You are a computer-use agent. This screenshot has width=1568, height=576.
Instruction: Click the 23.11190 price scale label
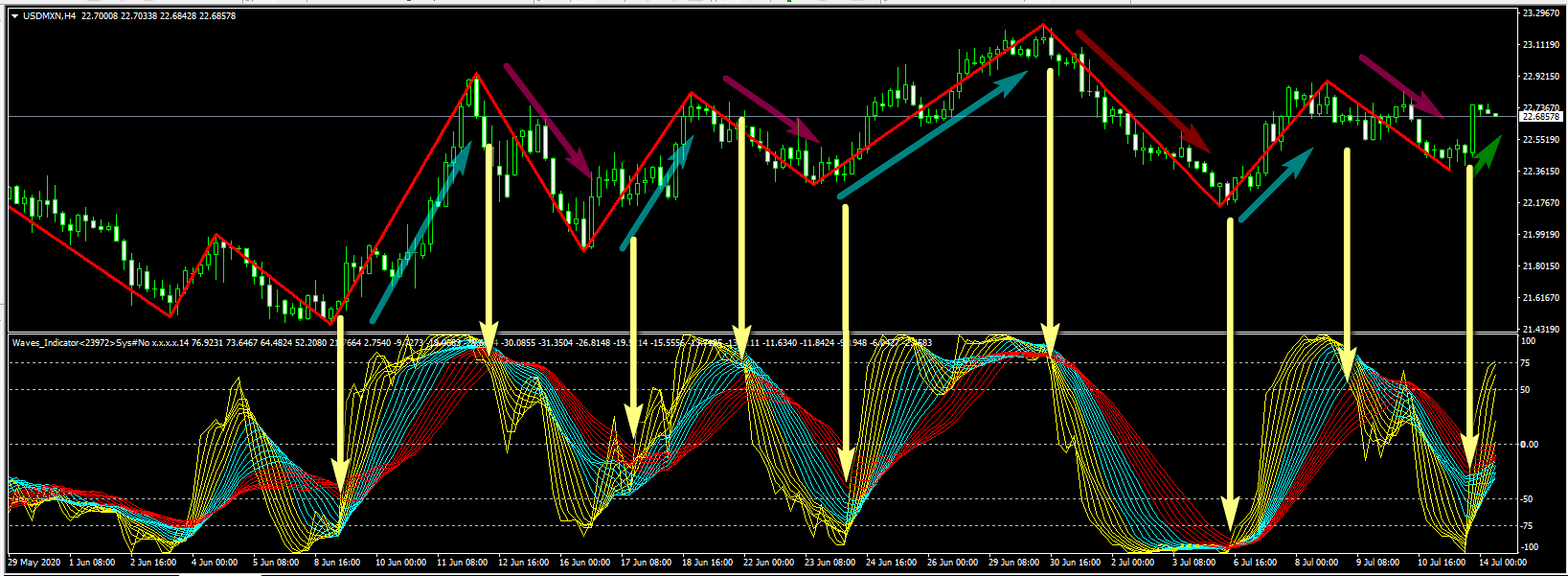[1541, 45]
